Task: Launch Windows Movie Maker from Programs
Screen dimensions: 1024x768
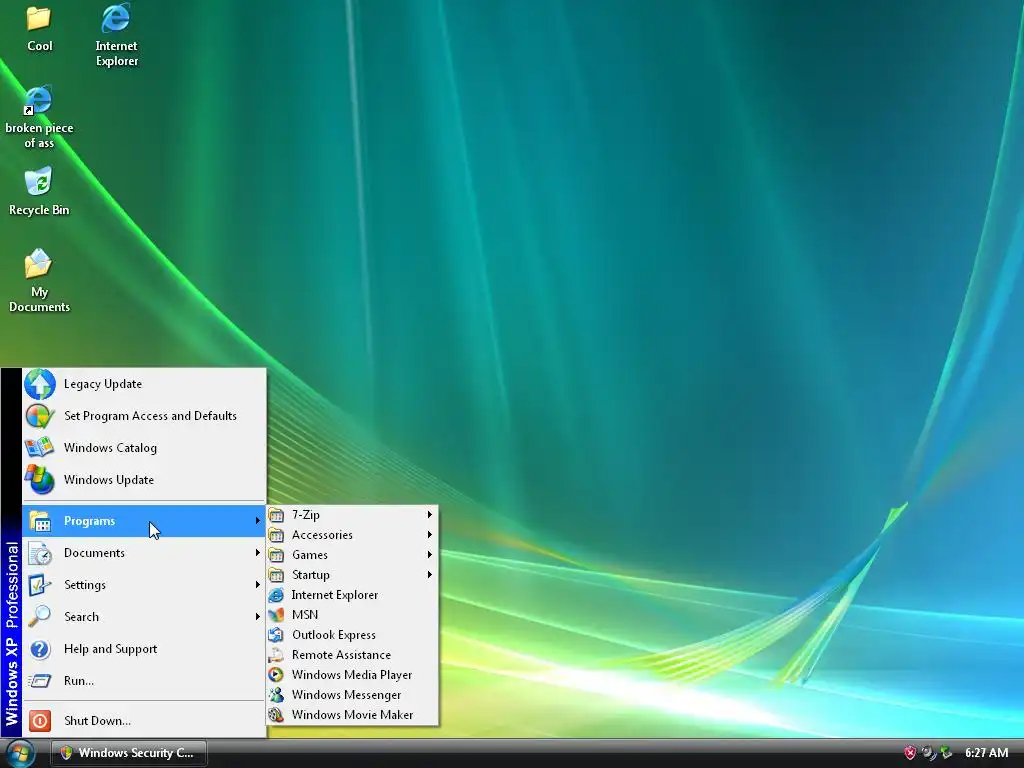Action: [352, 714]
